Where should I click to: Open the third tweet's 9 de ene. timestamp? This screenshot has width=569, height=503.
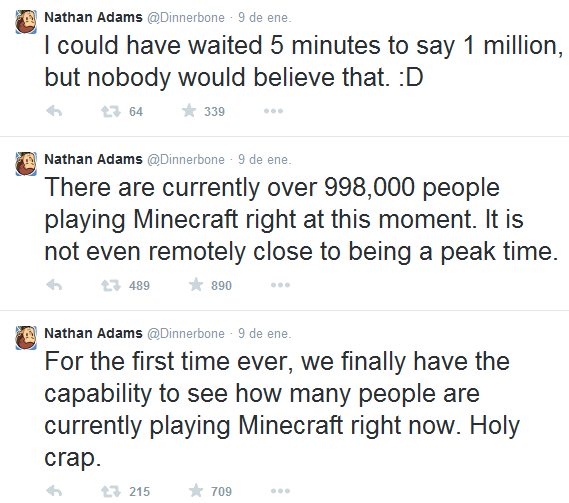[265, 334]
